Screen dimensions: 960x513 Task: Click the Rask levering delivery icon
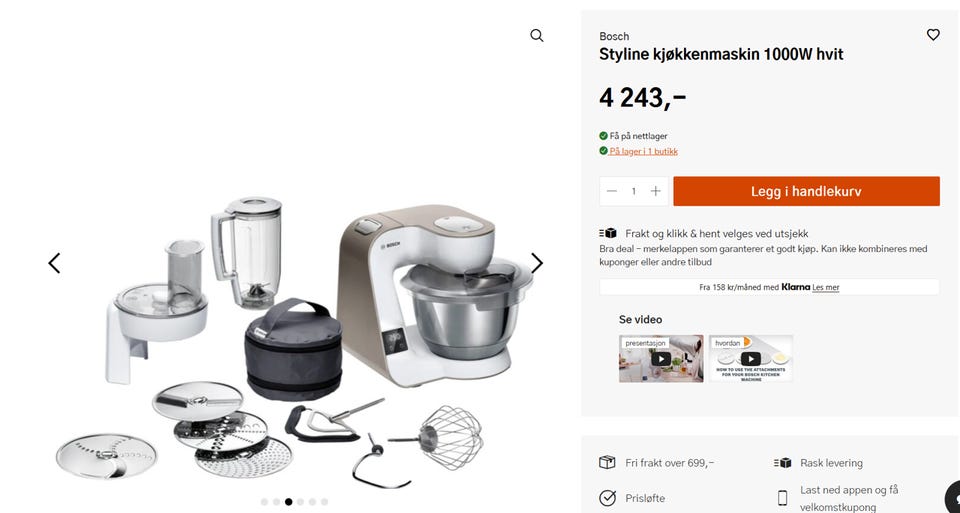click(782, 463)
